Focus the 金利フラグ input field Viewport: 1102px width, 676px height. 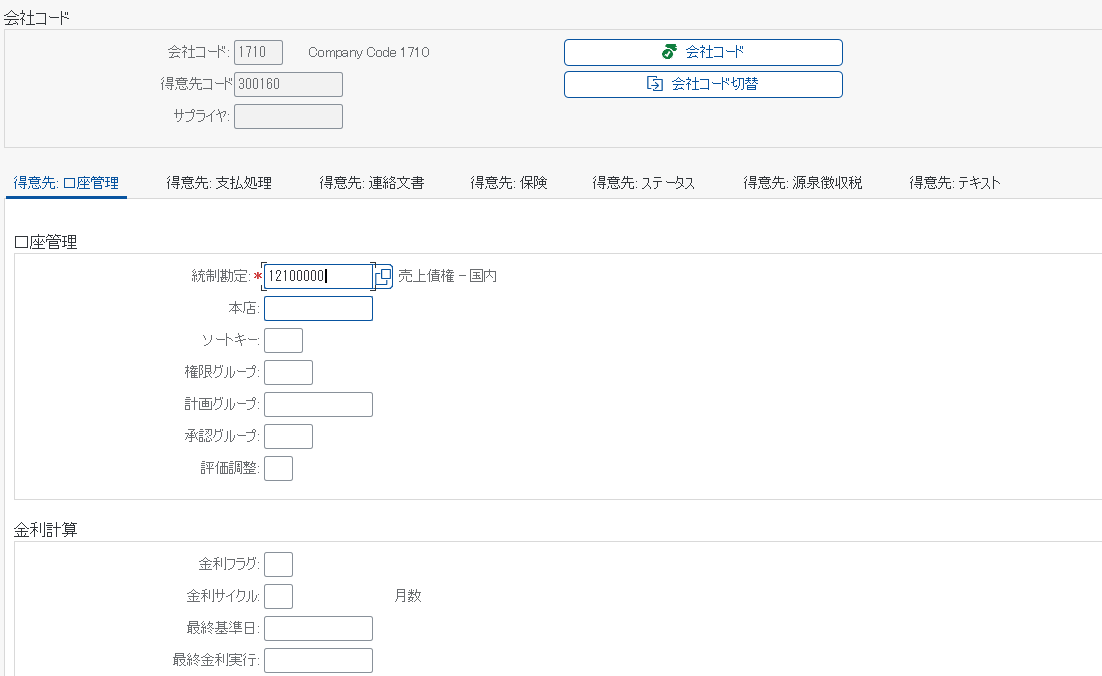point(279,564)
